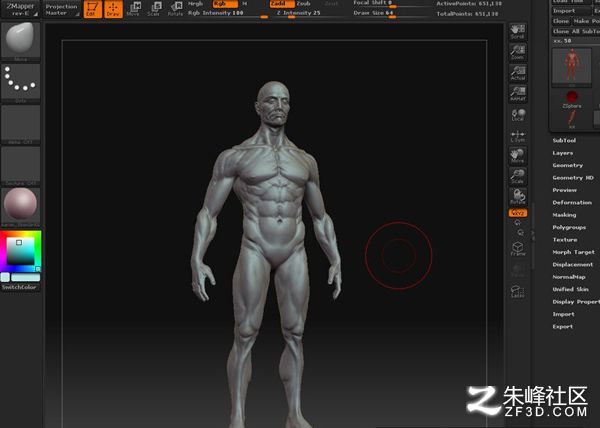
Task: Adjust the Rgb Intensity slider
Action: pyautogui.click(x=228, y=13)
